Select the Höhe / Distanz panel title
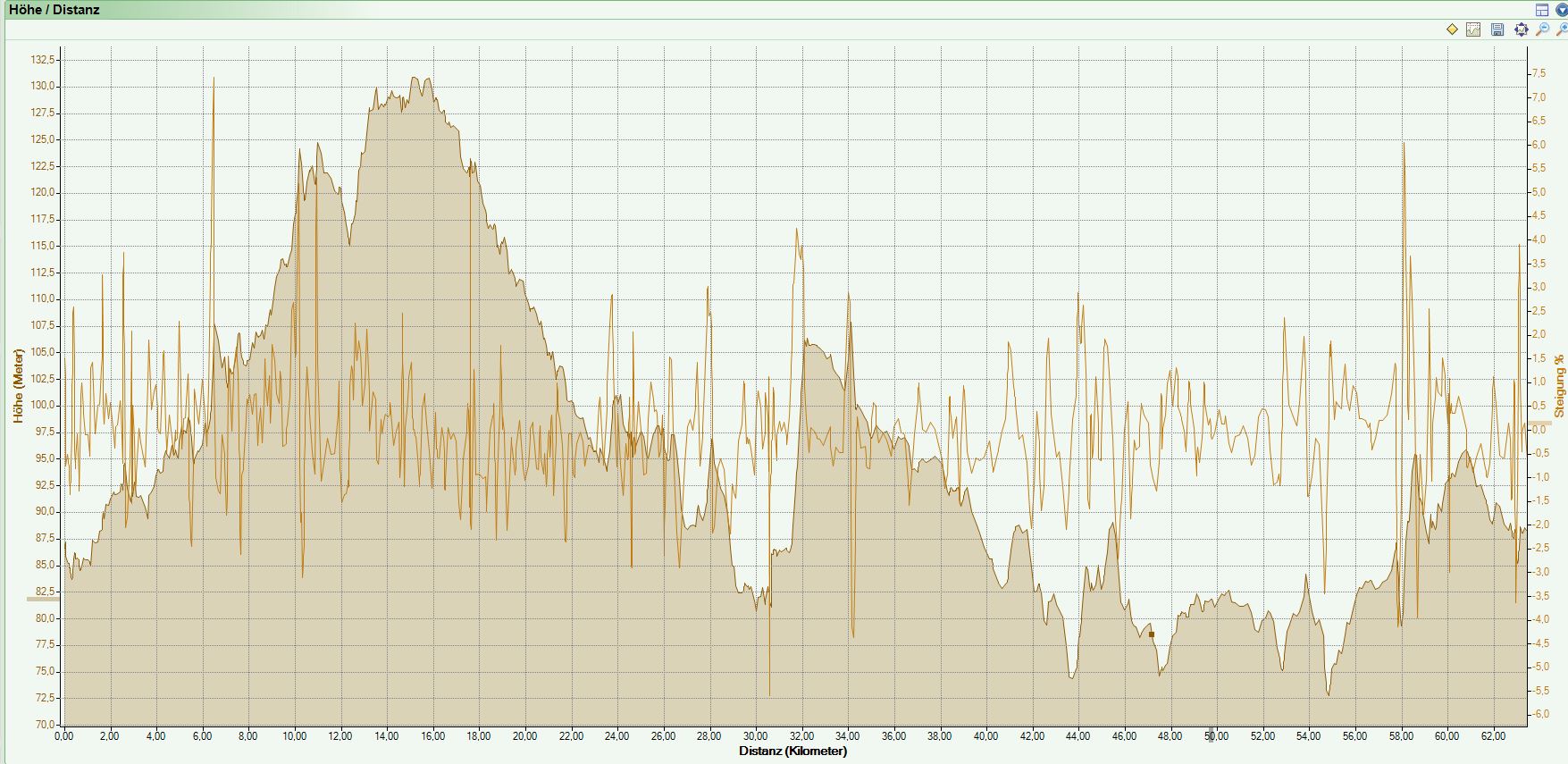 (55, 10)
